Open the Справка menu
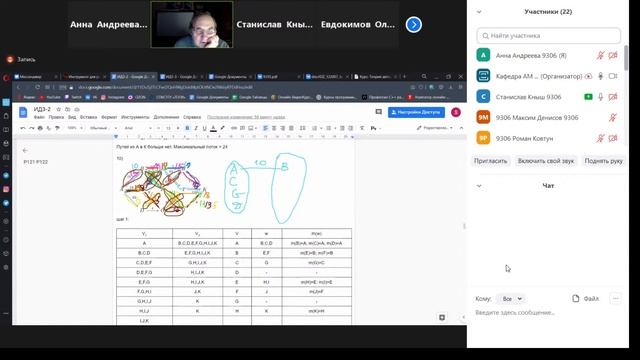This screenshot has height=360, width=640. [x=192, y=117]
